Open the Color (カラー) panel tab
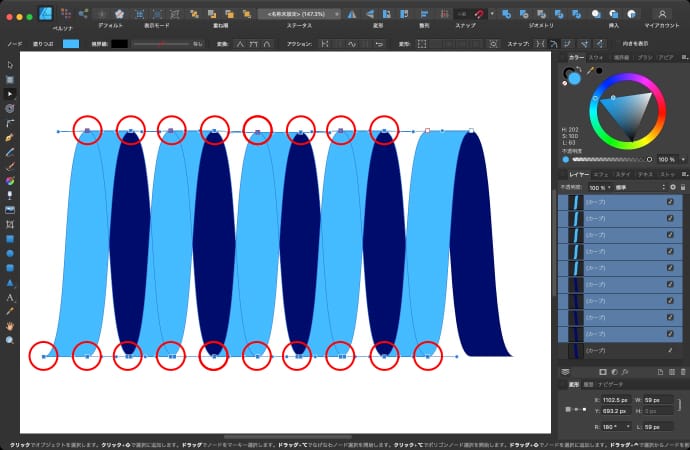The height and width of the screenshot is (450, 690). point(575,58)
